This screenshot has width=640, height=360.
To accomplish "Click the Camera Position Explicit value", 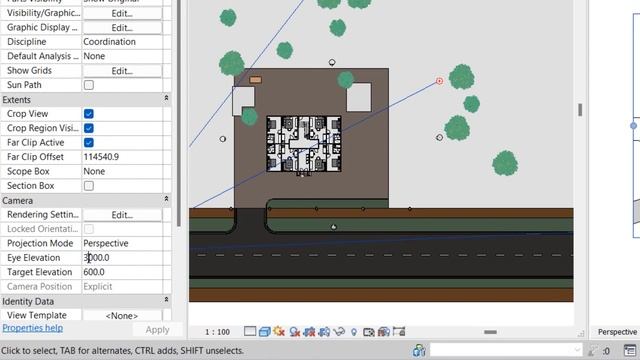I will pyautogui.click(x=122, y=287).
